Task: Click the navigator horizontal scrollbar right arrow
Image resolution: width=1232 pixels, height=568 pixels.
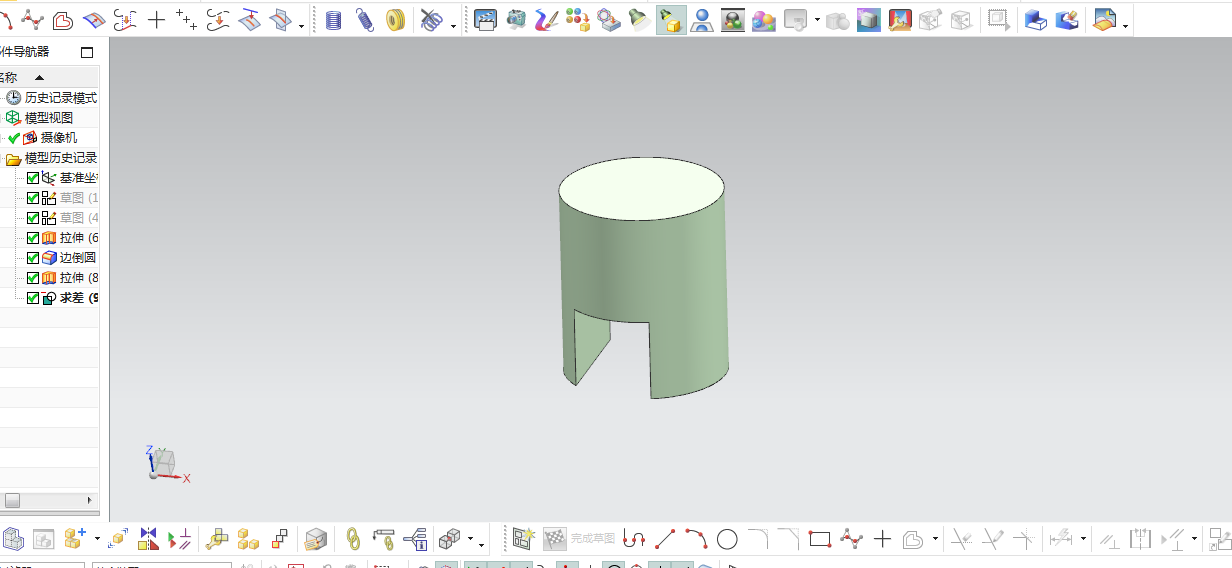Action: (90, 499)
